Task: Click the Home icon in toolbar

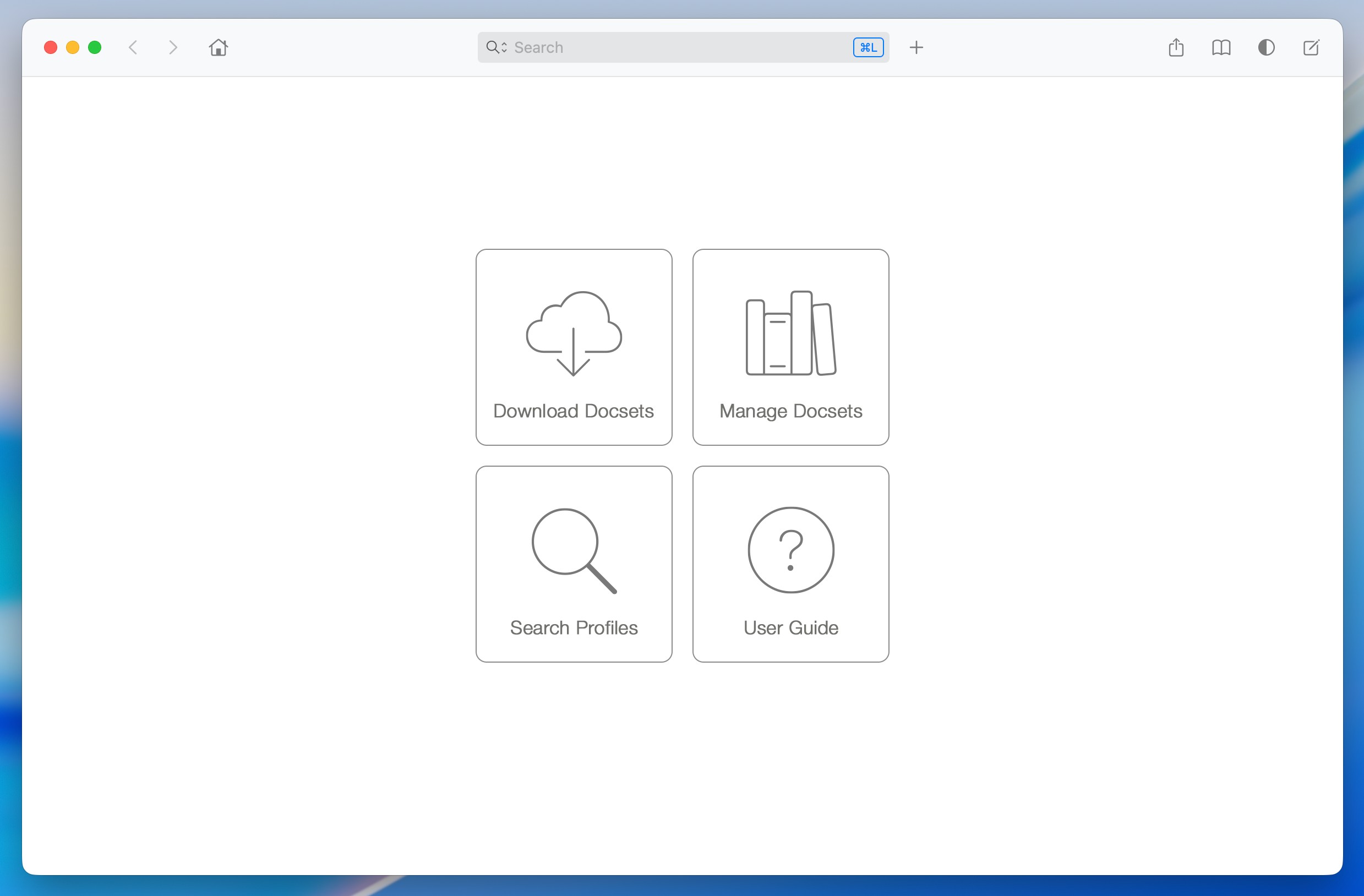Action: pos(219,47)
